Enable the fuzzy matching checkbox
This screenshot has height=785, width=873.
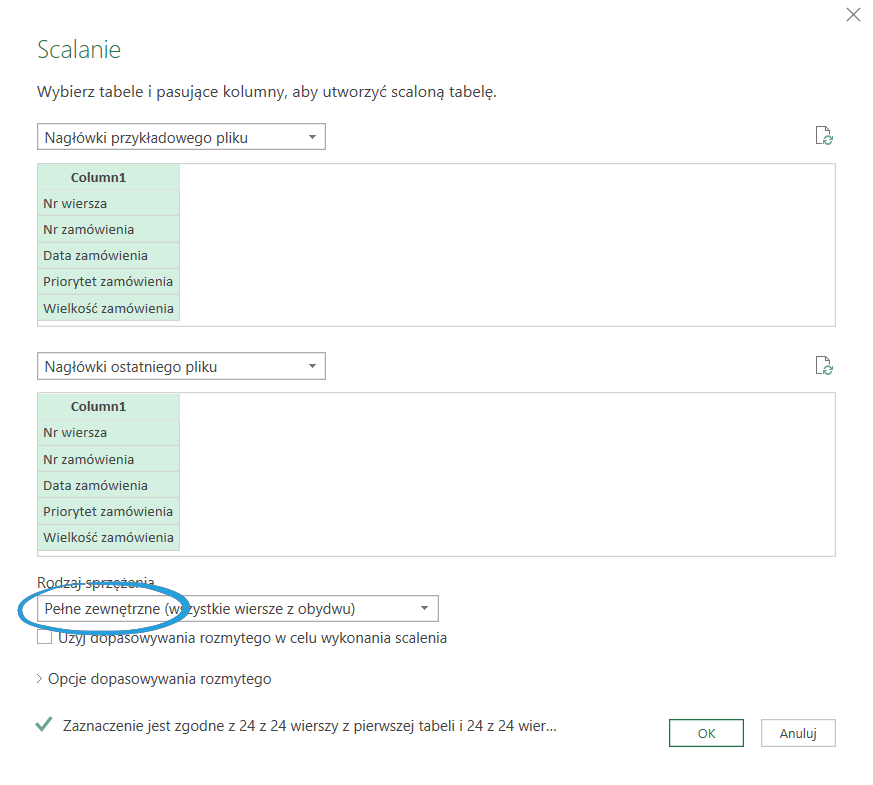(x=45, y=637)
